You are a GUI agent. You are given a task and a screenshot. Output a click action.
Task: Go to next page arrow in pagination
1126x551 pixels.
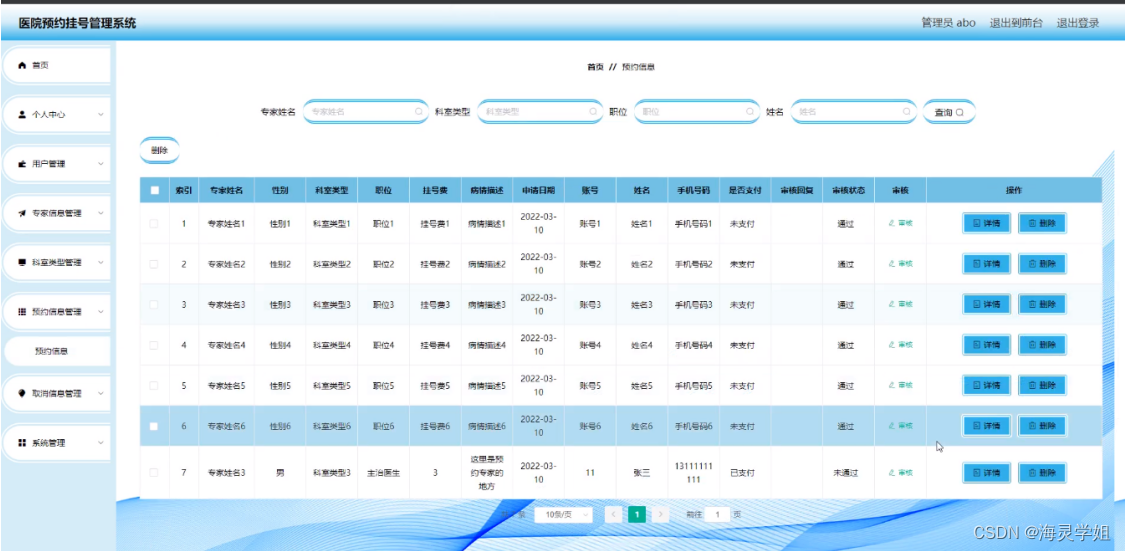click(661, 514)
